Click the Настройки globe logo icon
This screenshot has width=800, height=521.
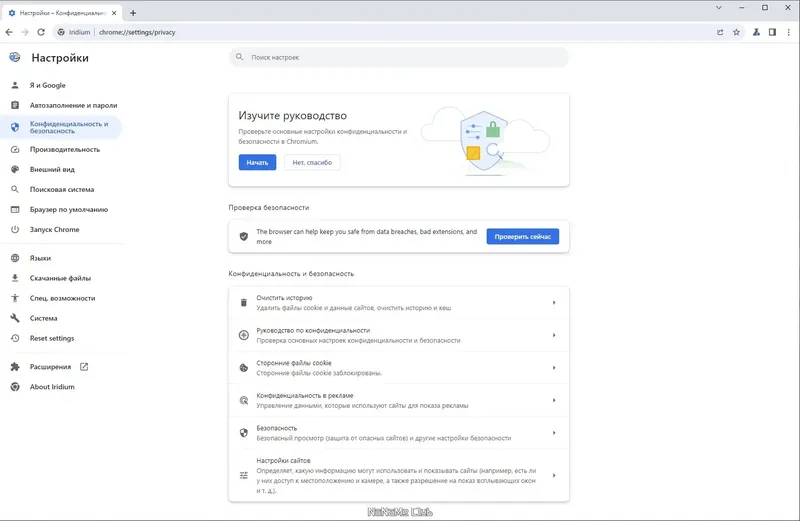15,57
